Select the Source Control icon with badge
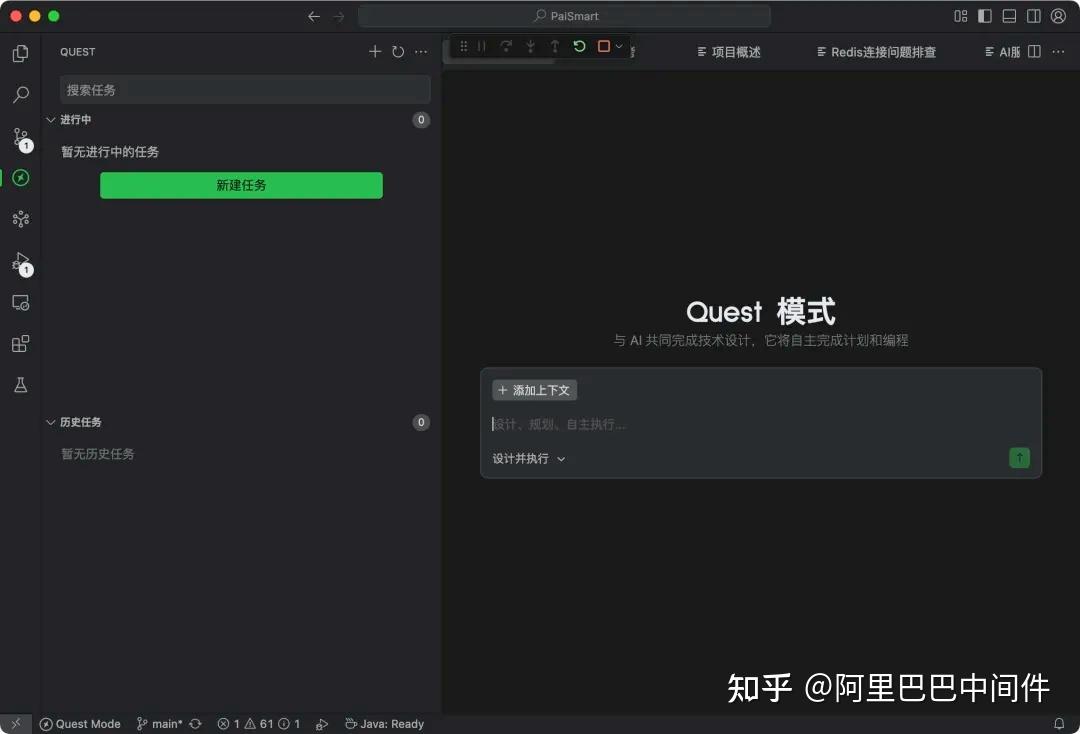The width and height of the screenshot is (1080, 734). [20, 137]
